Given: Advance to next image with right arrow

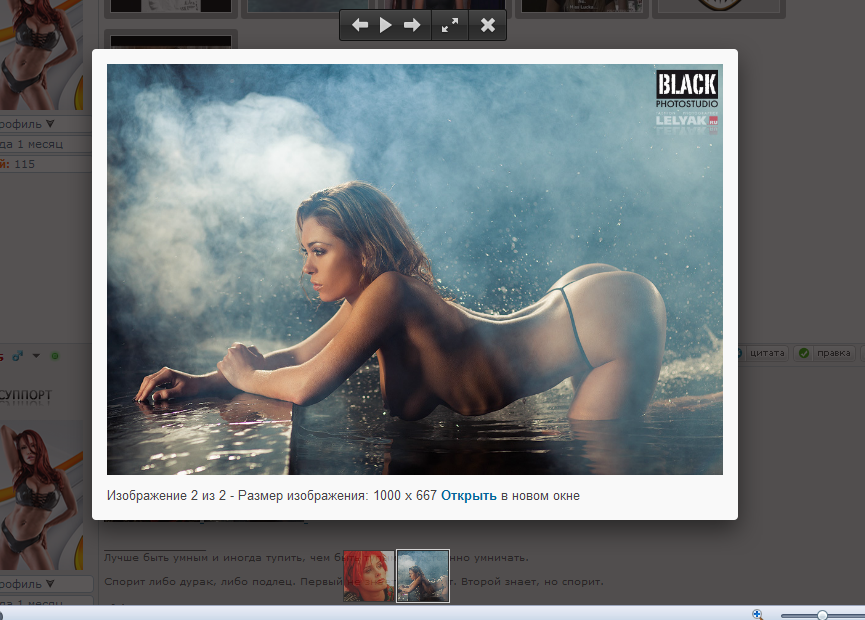Looking at the screenshot, I should point(412,25).
